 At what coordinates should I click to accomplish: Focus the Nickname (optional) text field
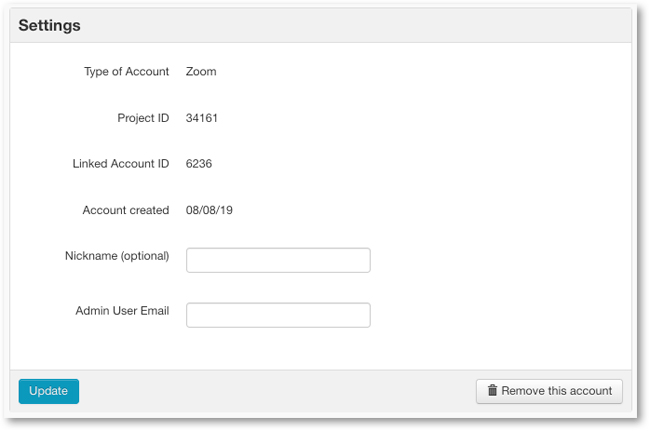pyautogui.click(x=278, y=260)
